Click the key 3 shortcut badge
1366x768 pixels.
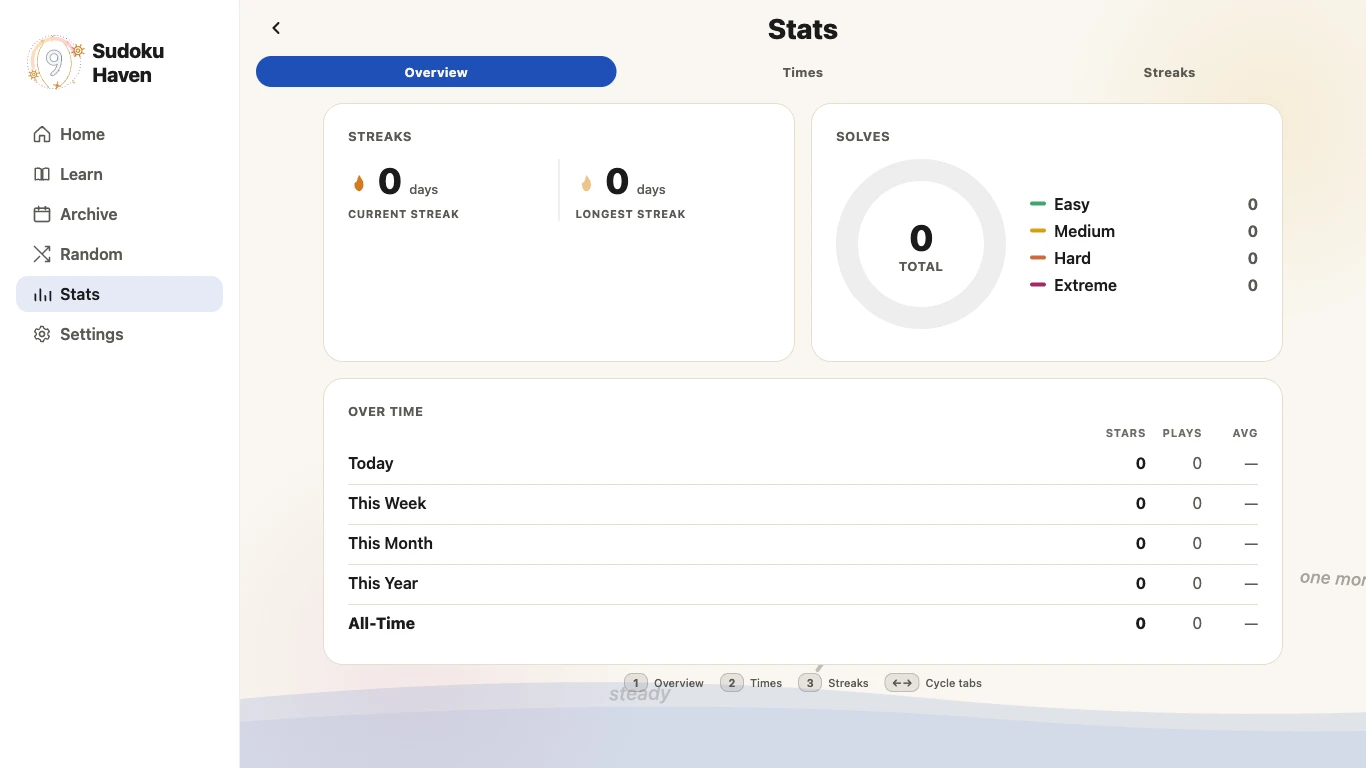point(809,683)
